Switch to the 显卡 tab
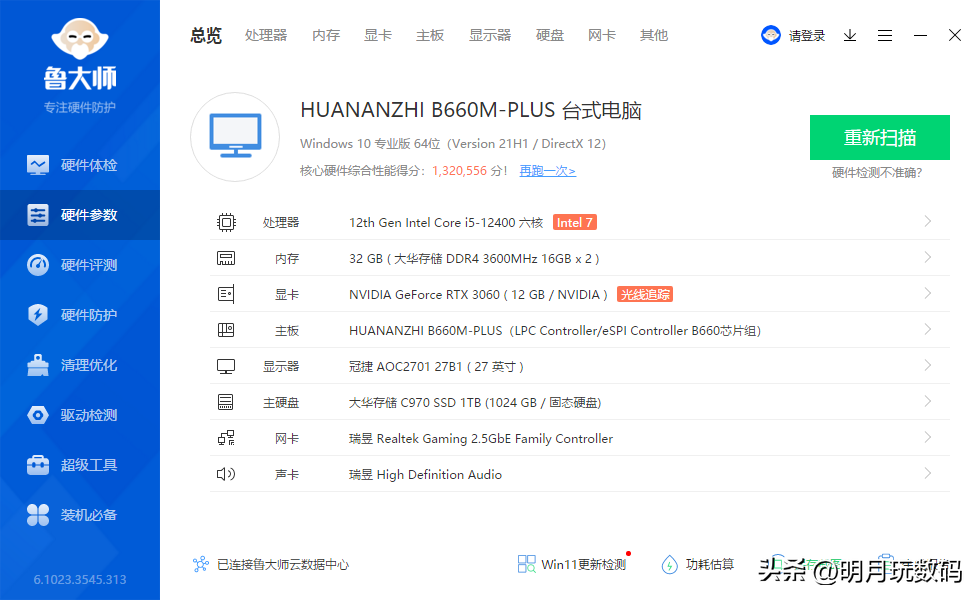This screenshot has height=600, width=980. [378, 36]
